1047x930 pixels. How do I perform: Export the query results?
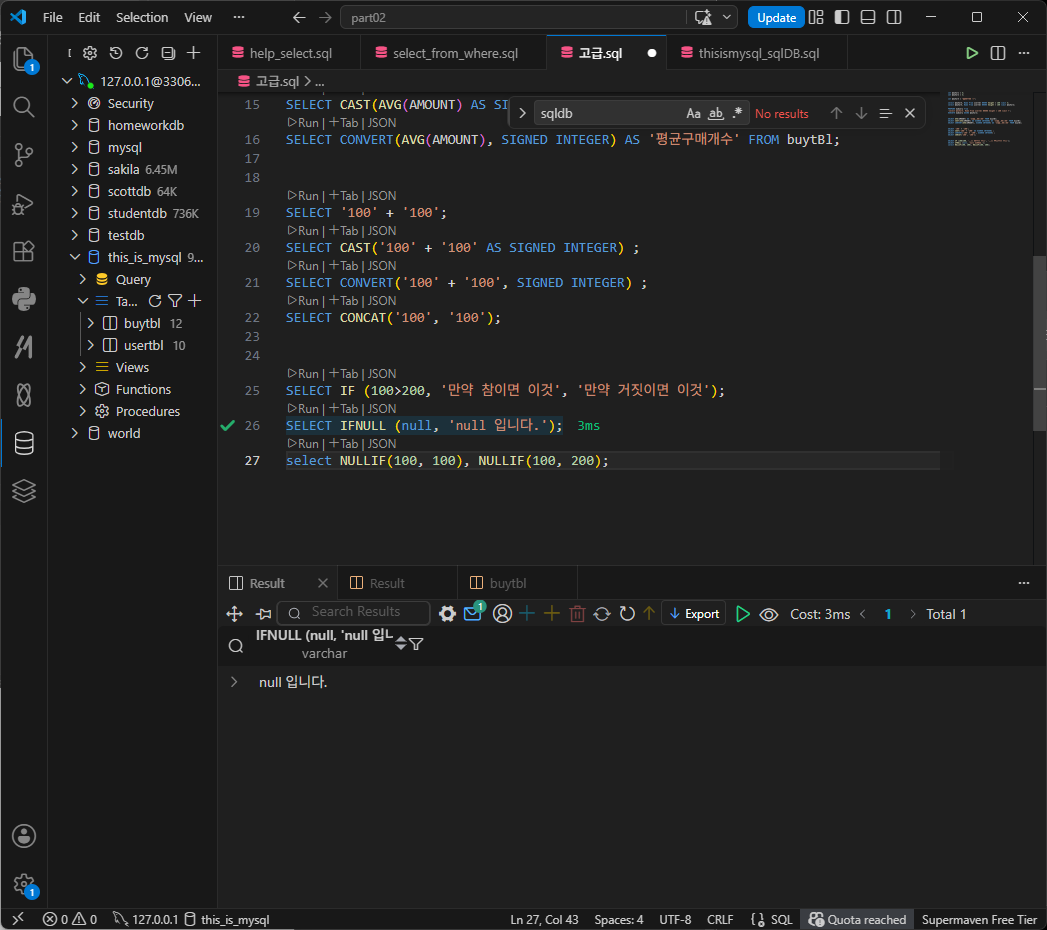point(694,614)
